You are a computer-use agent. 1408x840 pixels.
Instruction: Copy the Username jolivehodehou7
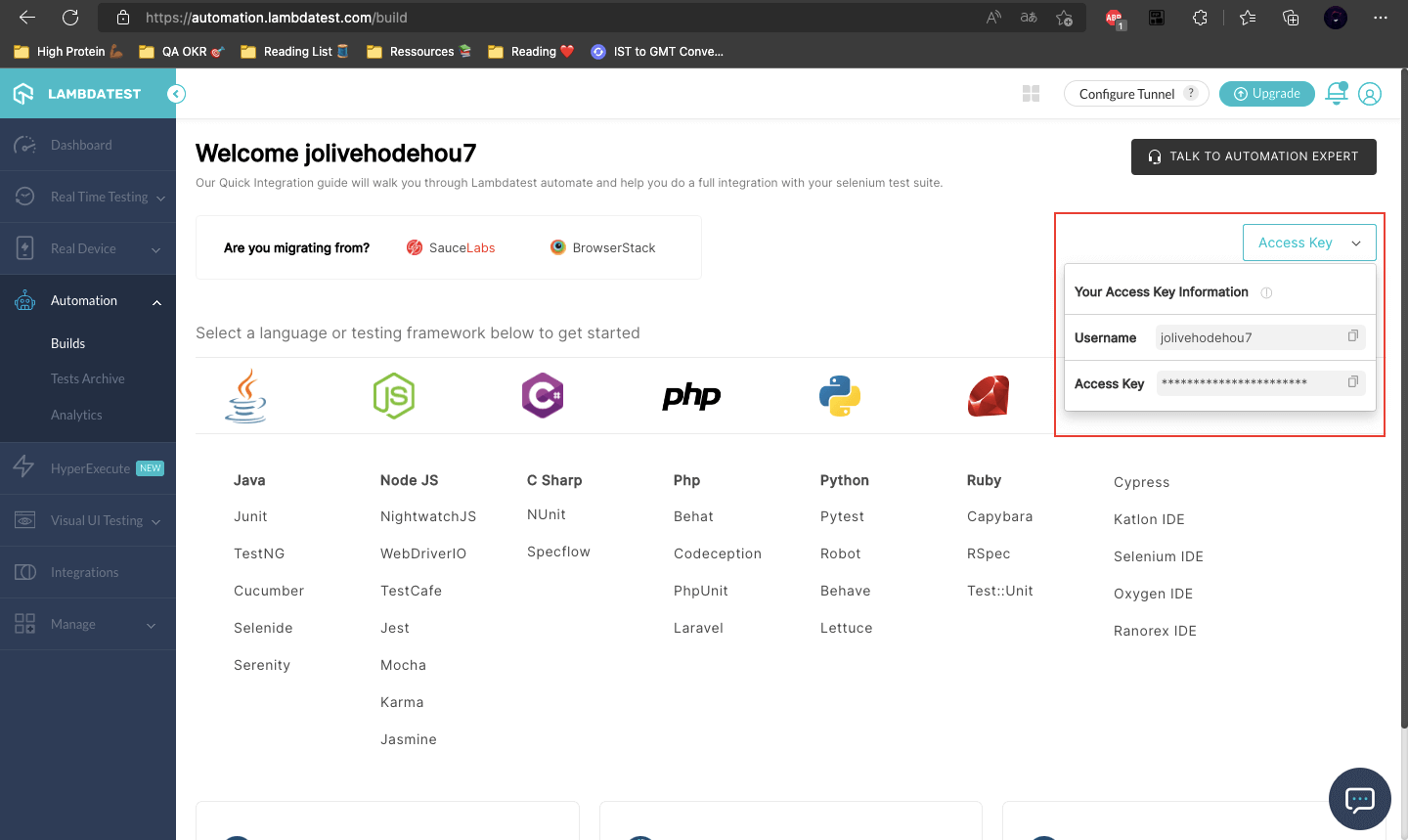(x=1353, y=335)
